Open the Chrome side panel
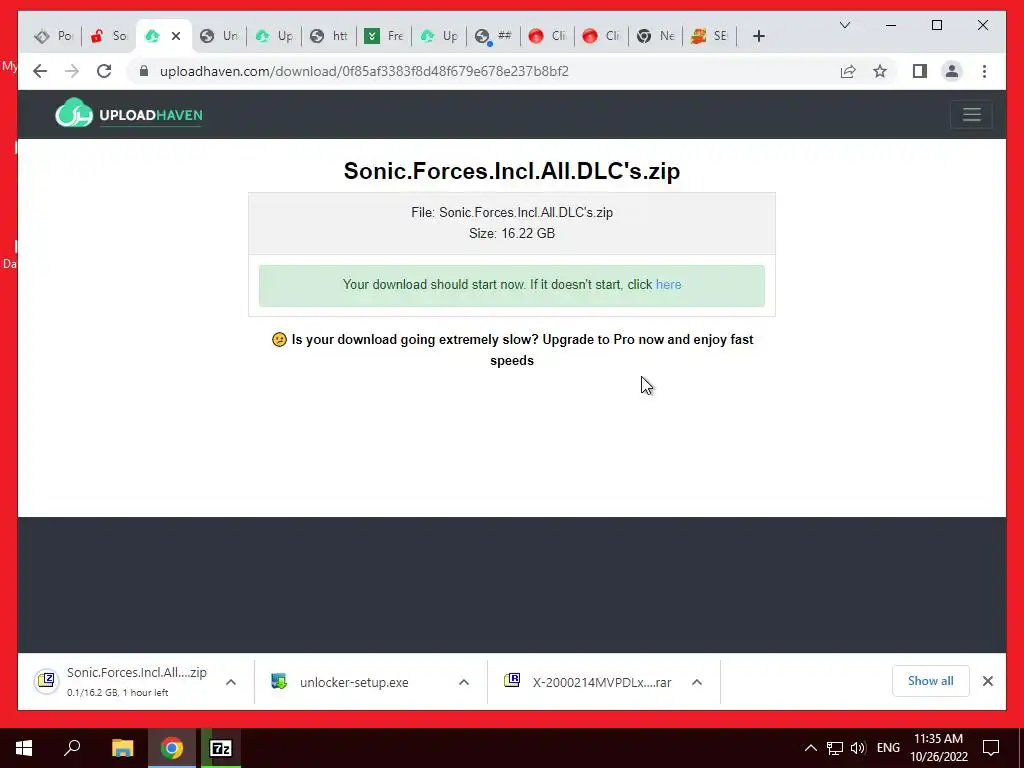 [x=920, y=71]
